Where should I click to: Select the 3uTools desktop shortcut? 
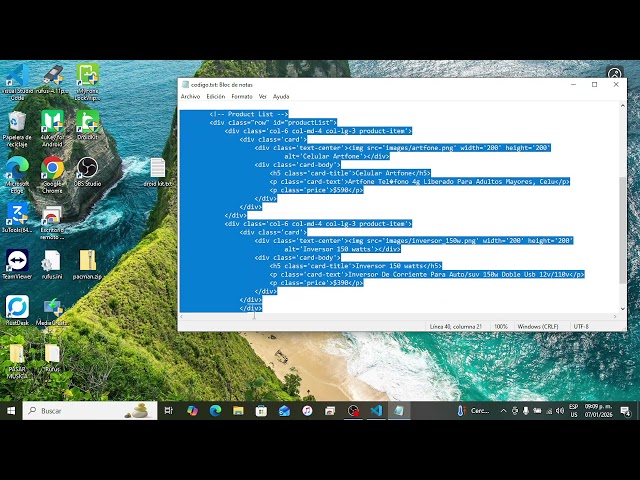(17, 218)
